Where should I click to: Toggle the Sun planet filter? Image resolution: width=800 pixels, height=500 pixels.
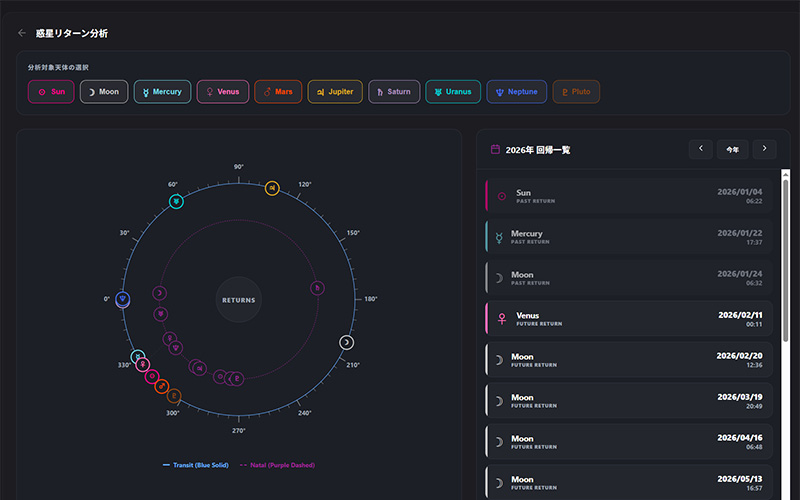click(51, 92)
